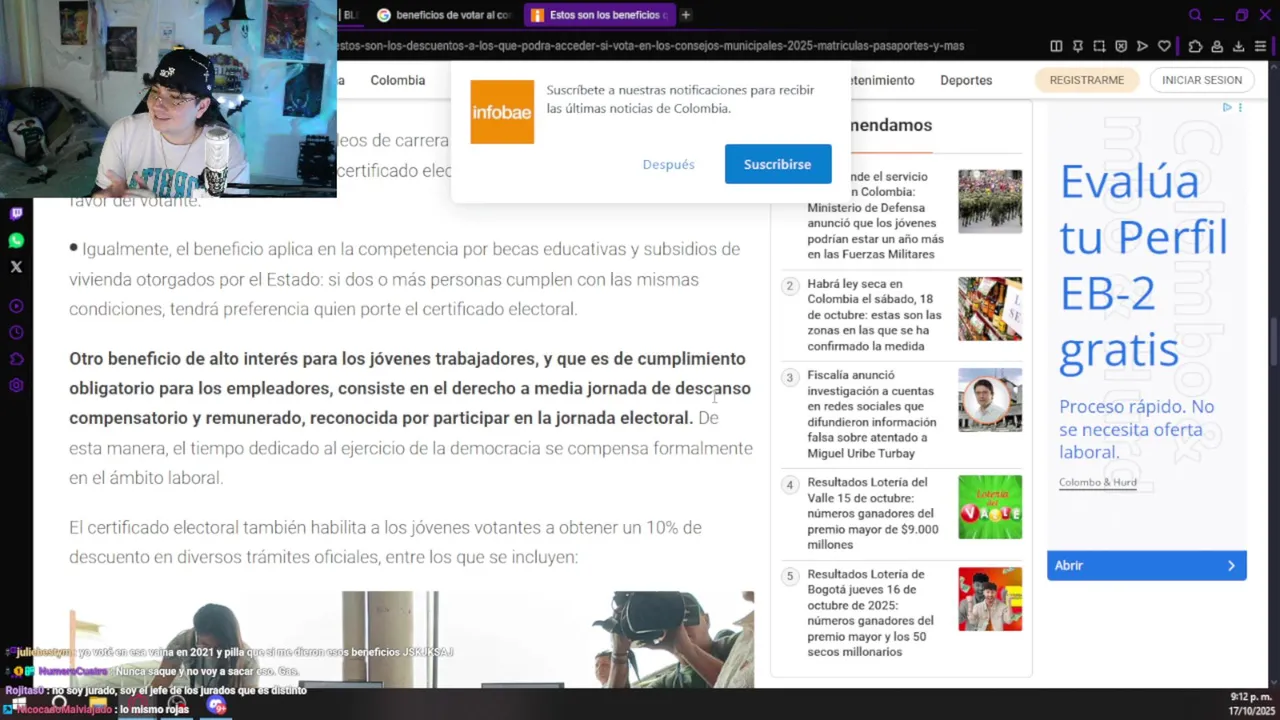The width and height of the screenshot is (1280, 720).
Task: Click the Lotería del Valle thumbnail
Action: [990, 507]
